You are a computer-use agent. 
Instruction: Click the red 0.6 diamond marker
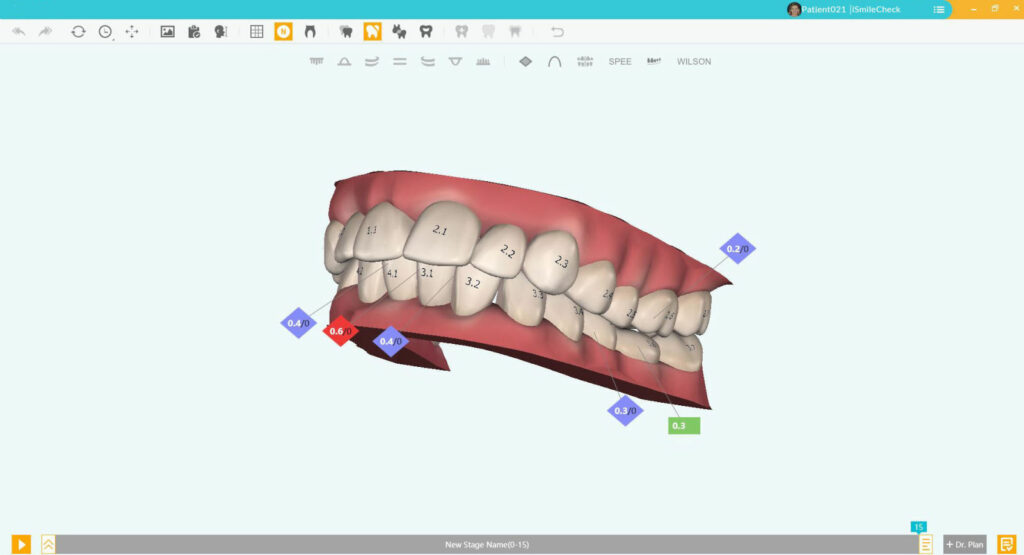click(x=340, y=331)
